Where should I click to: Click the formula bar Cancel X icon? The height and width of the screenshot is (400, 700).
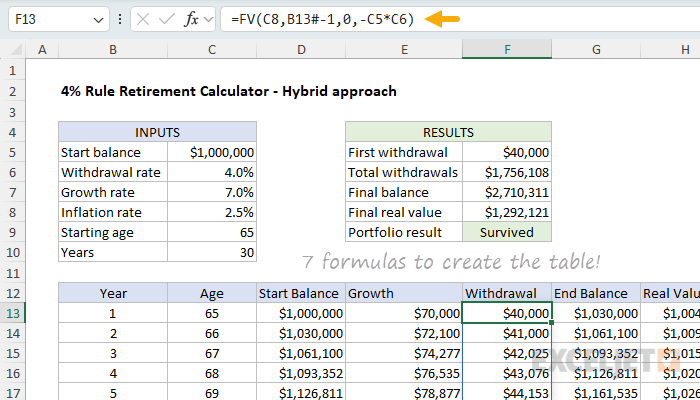point(143,19)
